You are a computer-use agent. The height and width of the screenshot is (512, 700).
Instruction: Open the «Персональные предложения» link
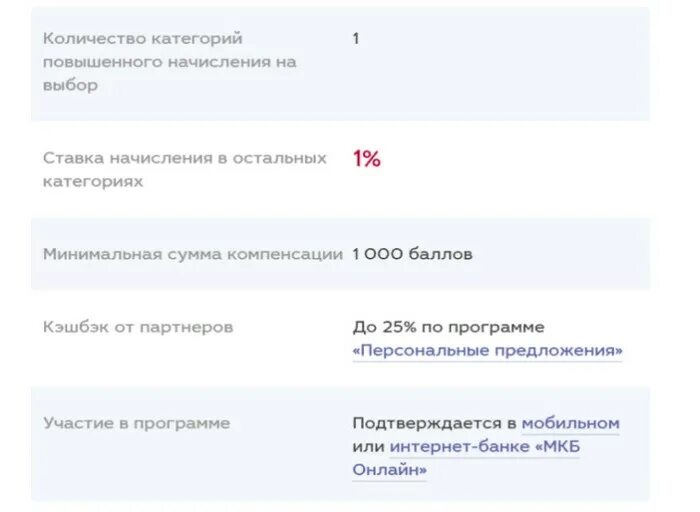tap(487, 351)
